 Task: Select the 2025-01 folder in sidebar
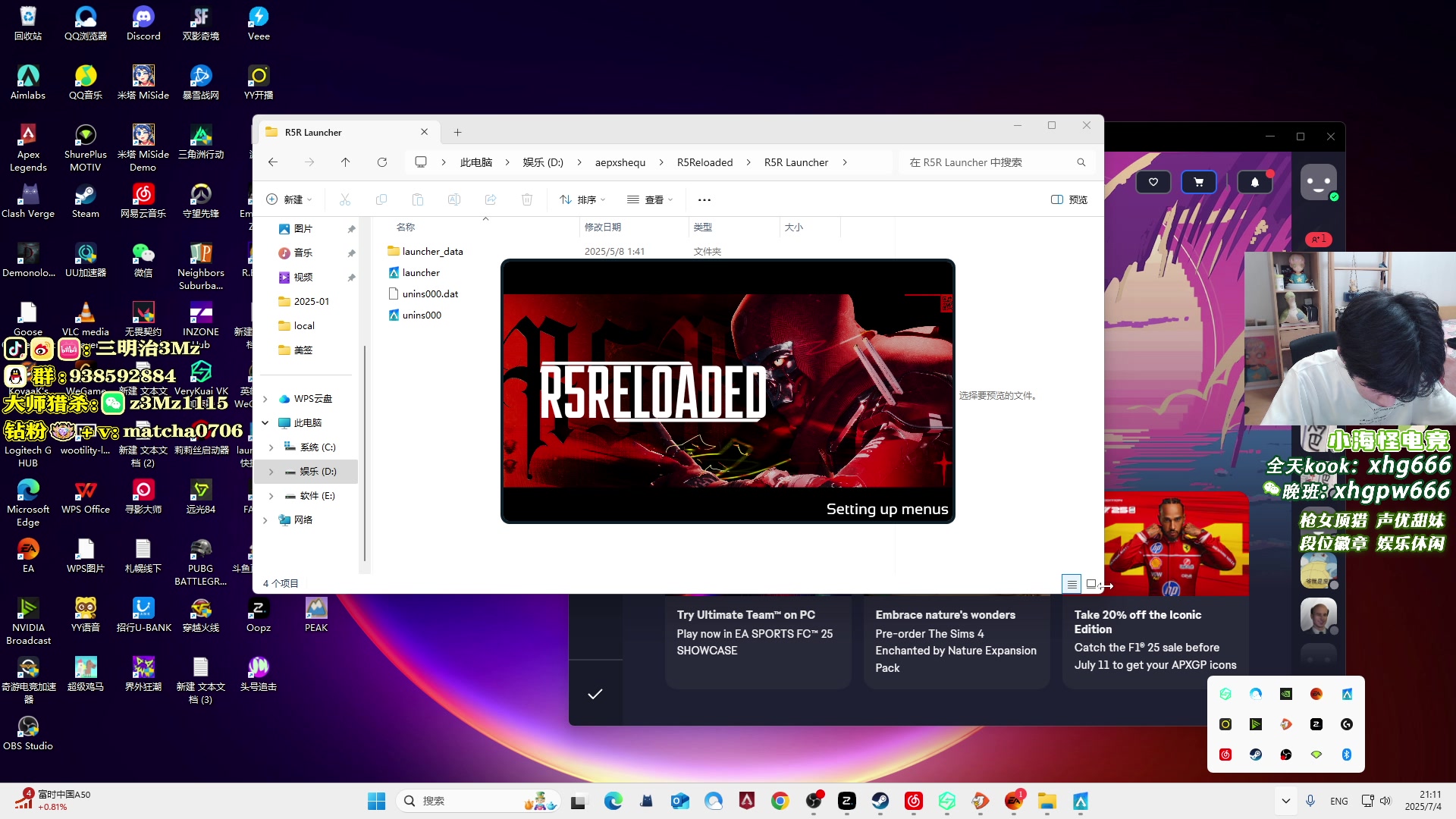(304, 301)
